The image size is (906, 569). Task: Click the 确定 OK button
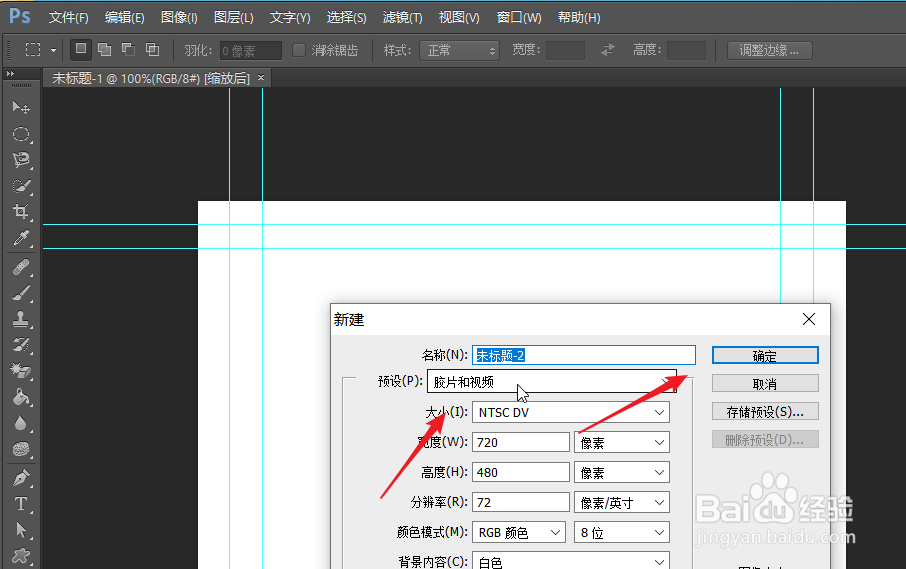(x=765, y=355)
